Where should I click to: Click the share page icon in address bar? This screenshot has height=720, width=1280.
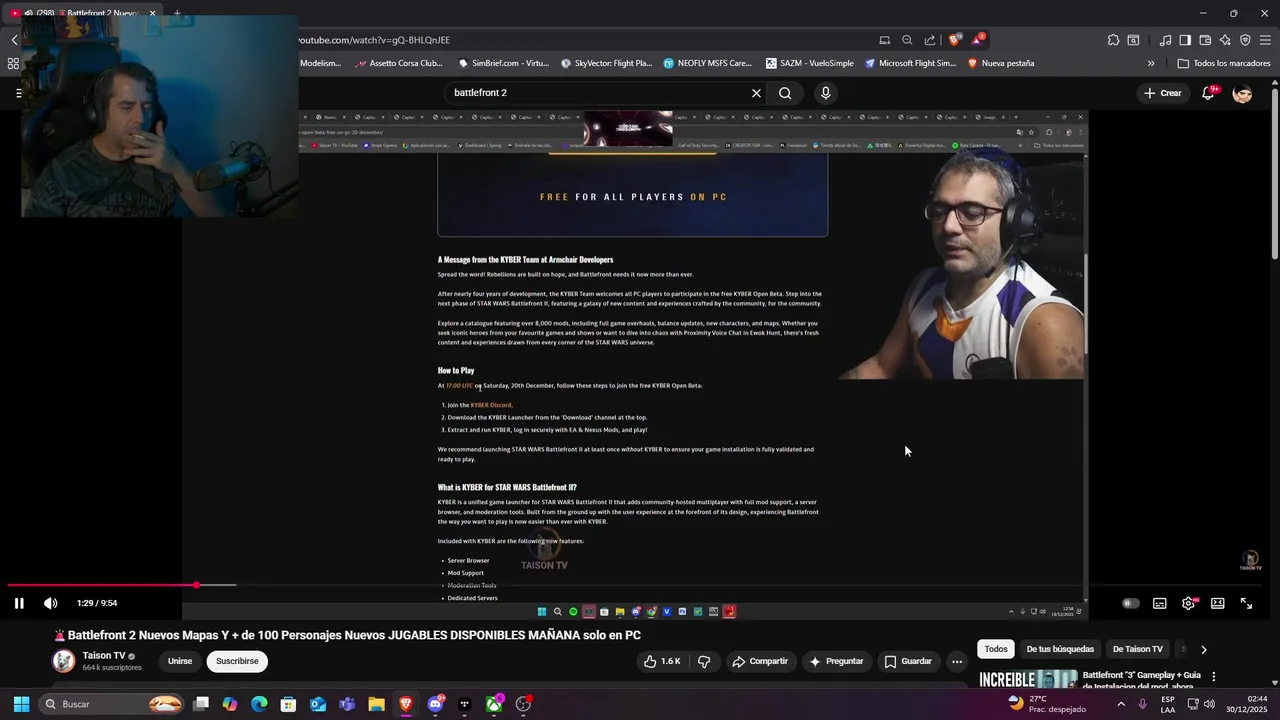click(930, 40)
